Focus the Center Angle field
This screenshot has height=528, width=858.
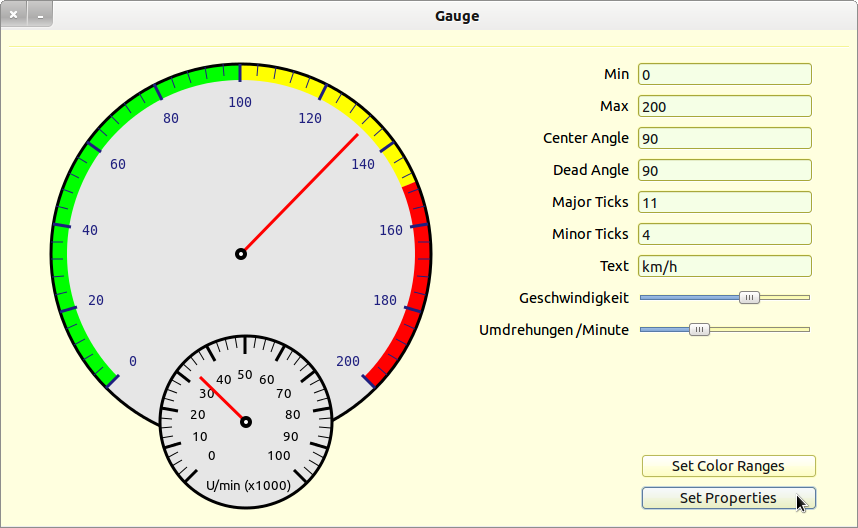click(724, 138)
